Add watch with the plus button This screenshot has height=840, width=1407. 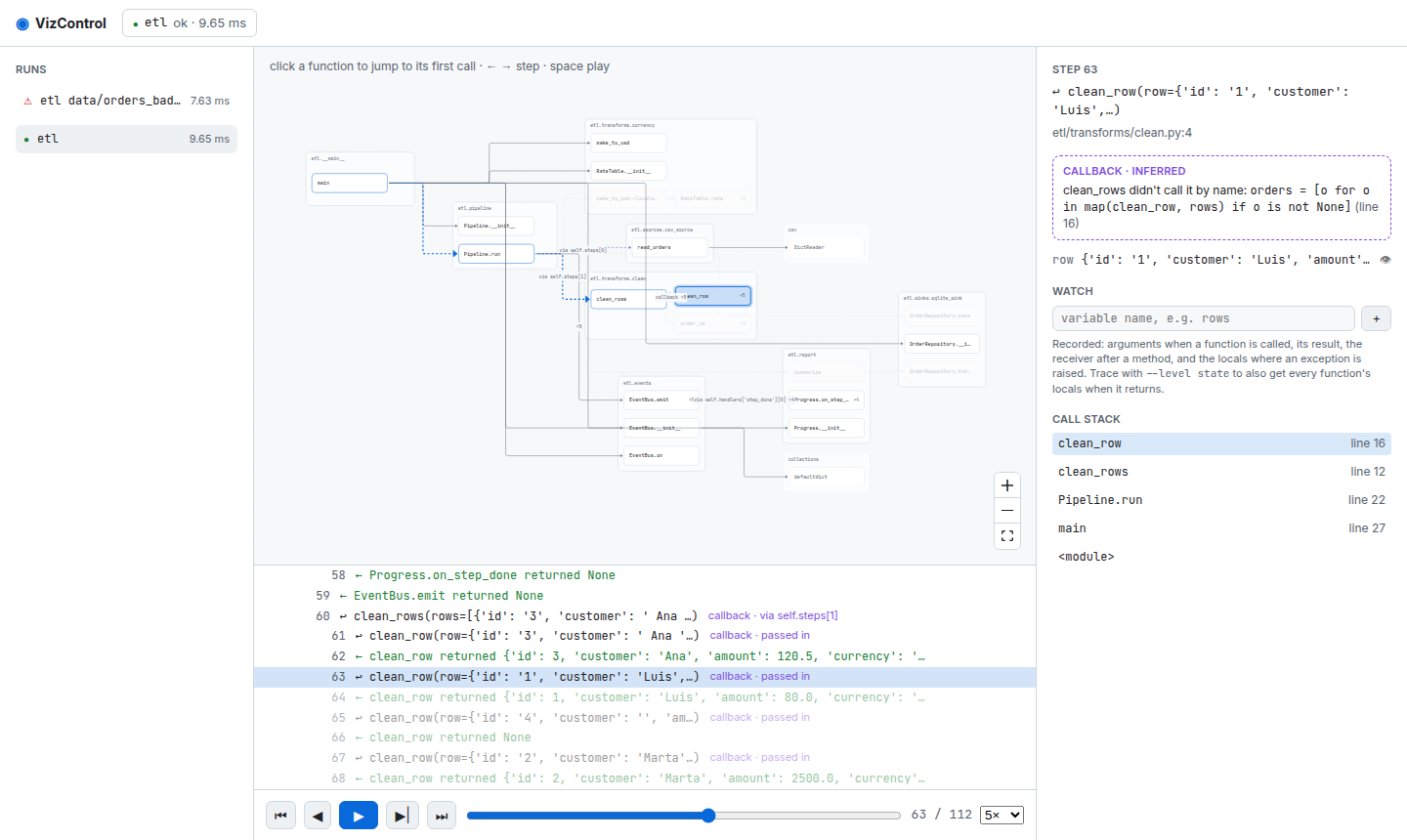1376,318
